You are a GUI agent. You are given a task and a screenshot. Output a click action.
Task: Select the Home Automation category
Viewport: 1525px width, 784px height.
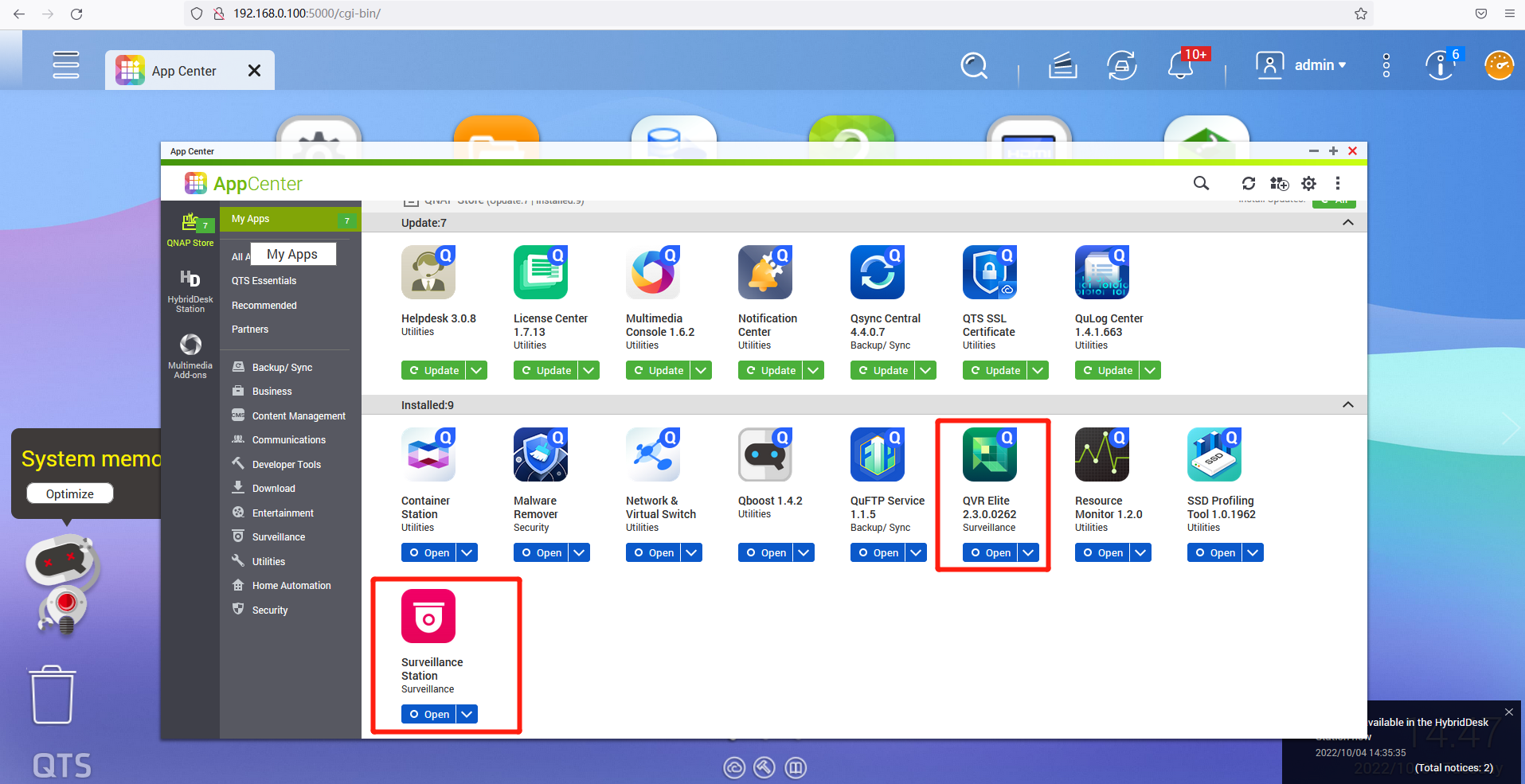[x=291, y=586]
